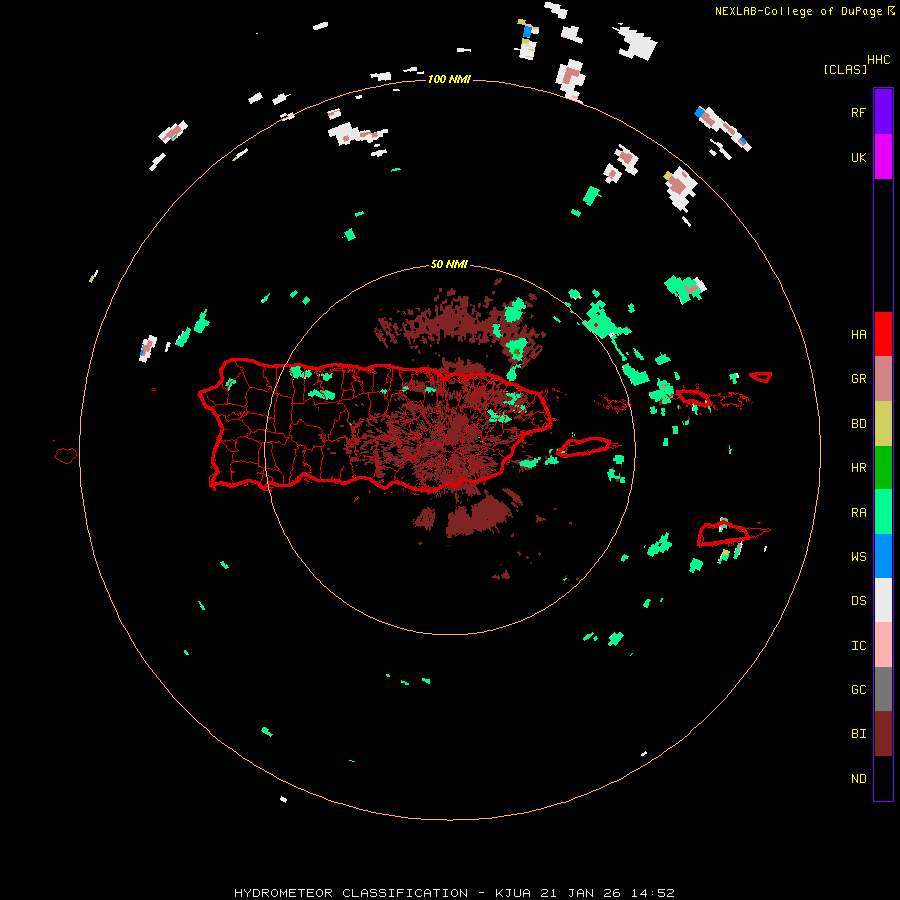Click the "14:52" timestamp text
Viewport: 900px width, 900px height.
[x=652, y=893]
